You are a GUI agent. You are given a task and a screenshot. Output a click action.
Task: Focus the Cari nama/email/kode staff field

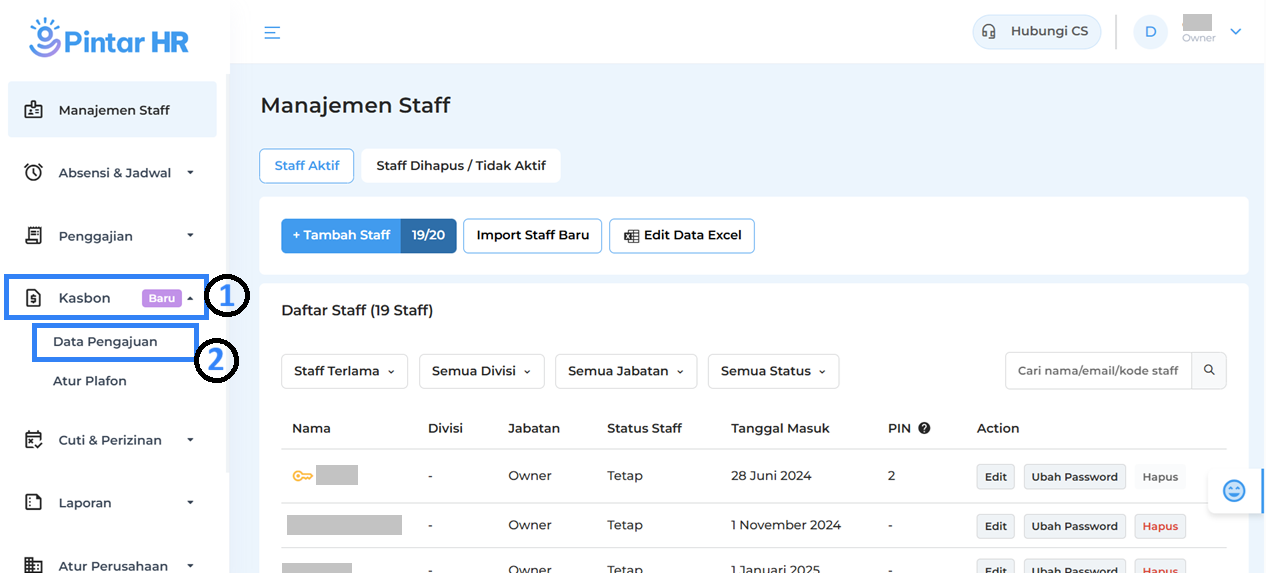pyautogui.click(x=1098, y=371)
